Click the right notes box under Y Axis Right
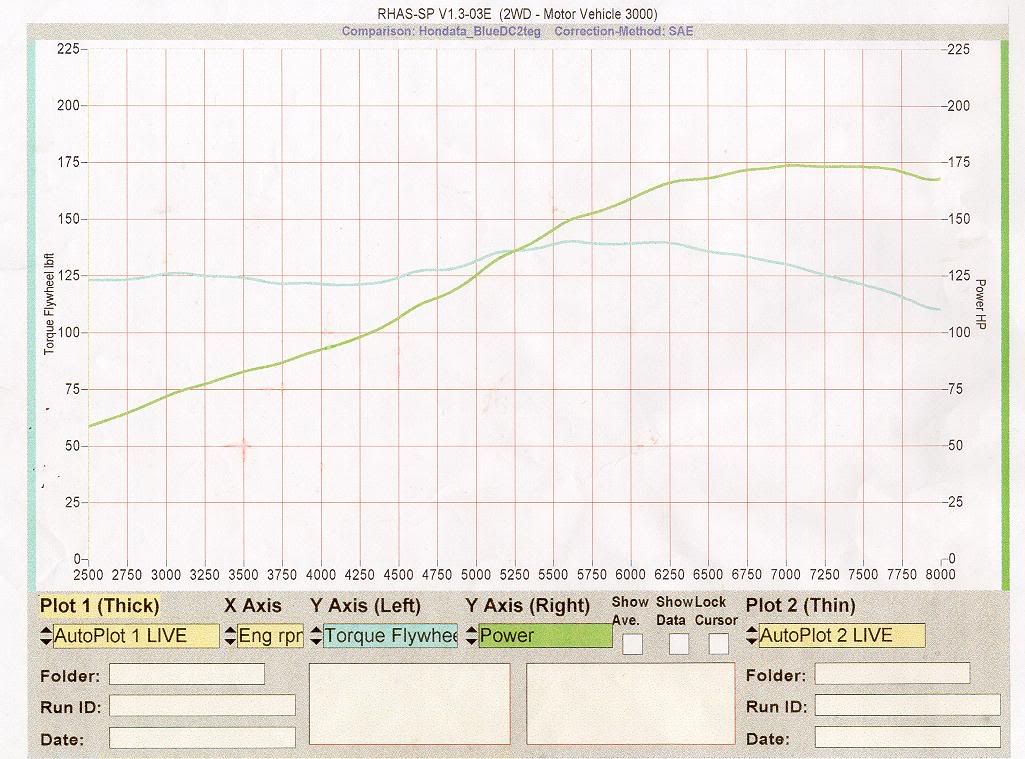The image size is (1025, 759). point(630,704)
